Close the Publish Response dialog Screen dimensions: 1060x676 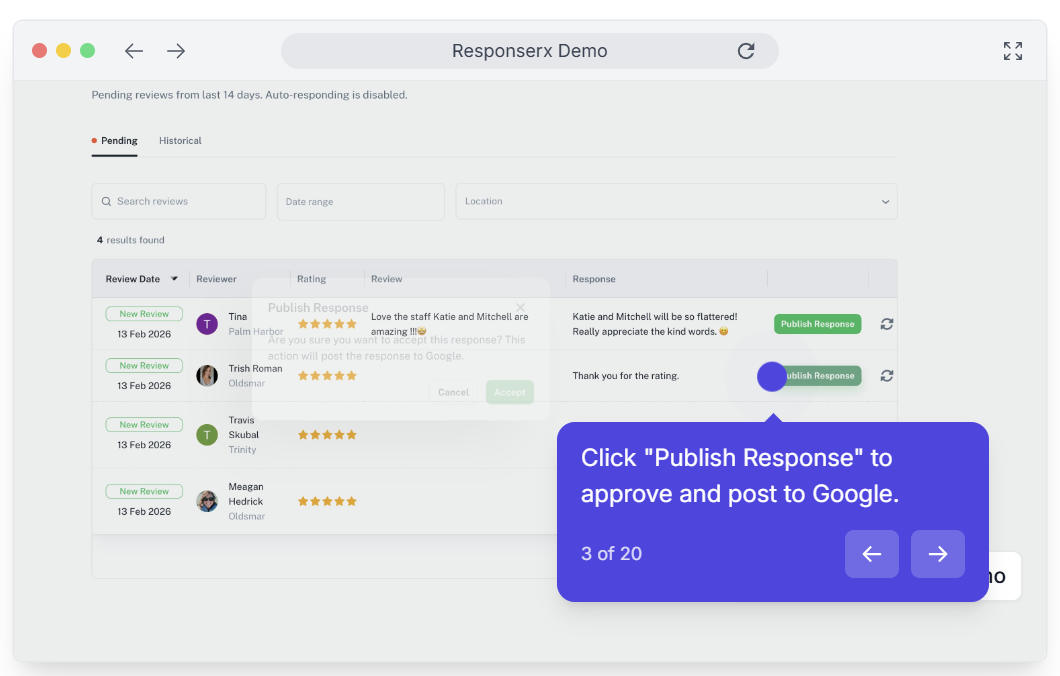point(520,308)
